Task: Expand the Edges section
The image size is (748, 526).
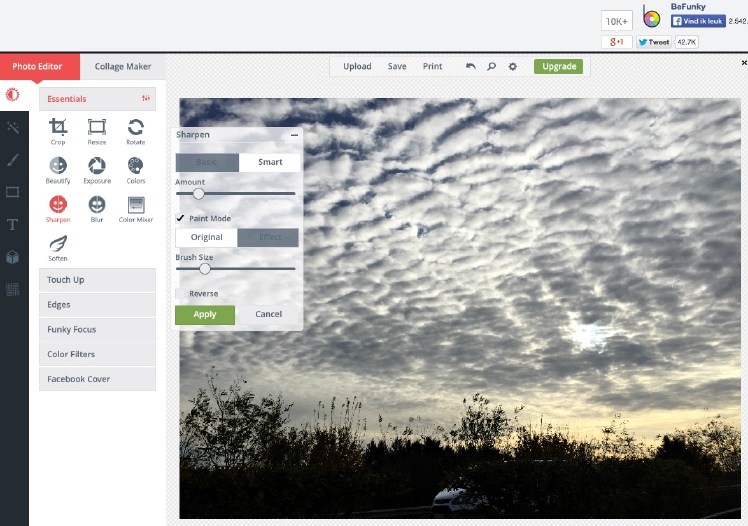Action: [x=97, y=305]
